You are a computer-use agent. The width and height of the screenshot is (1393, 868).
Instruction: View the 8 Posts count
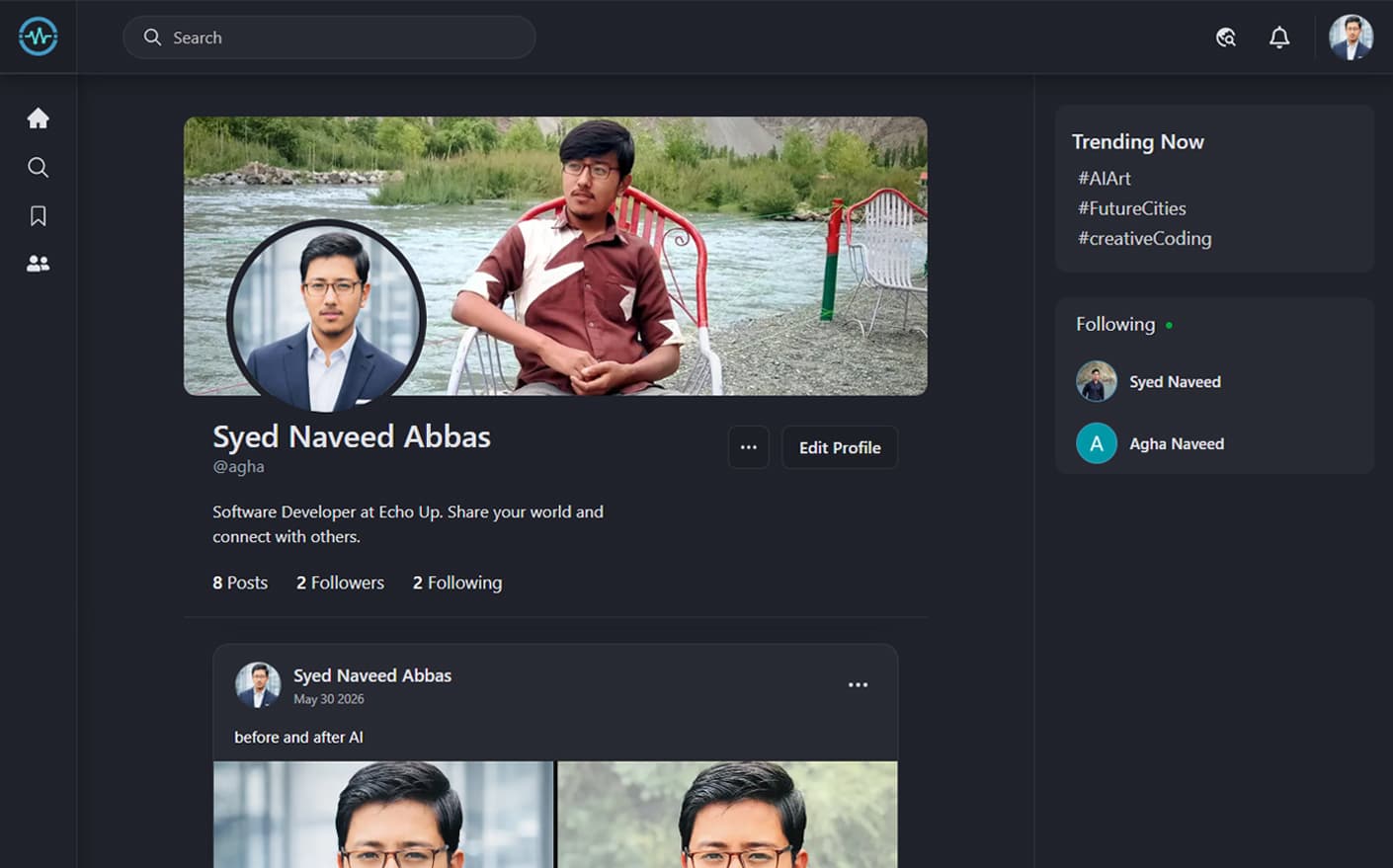click(240, 583)
